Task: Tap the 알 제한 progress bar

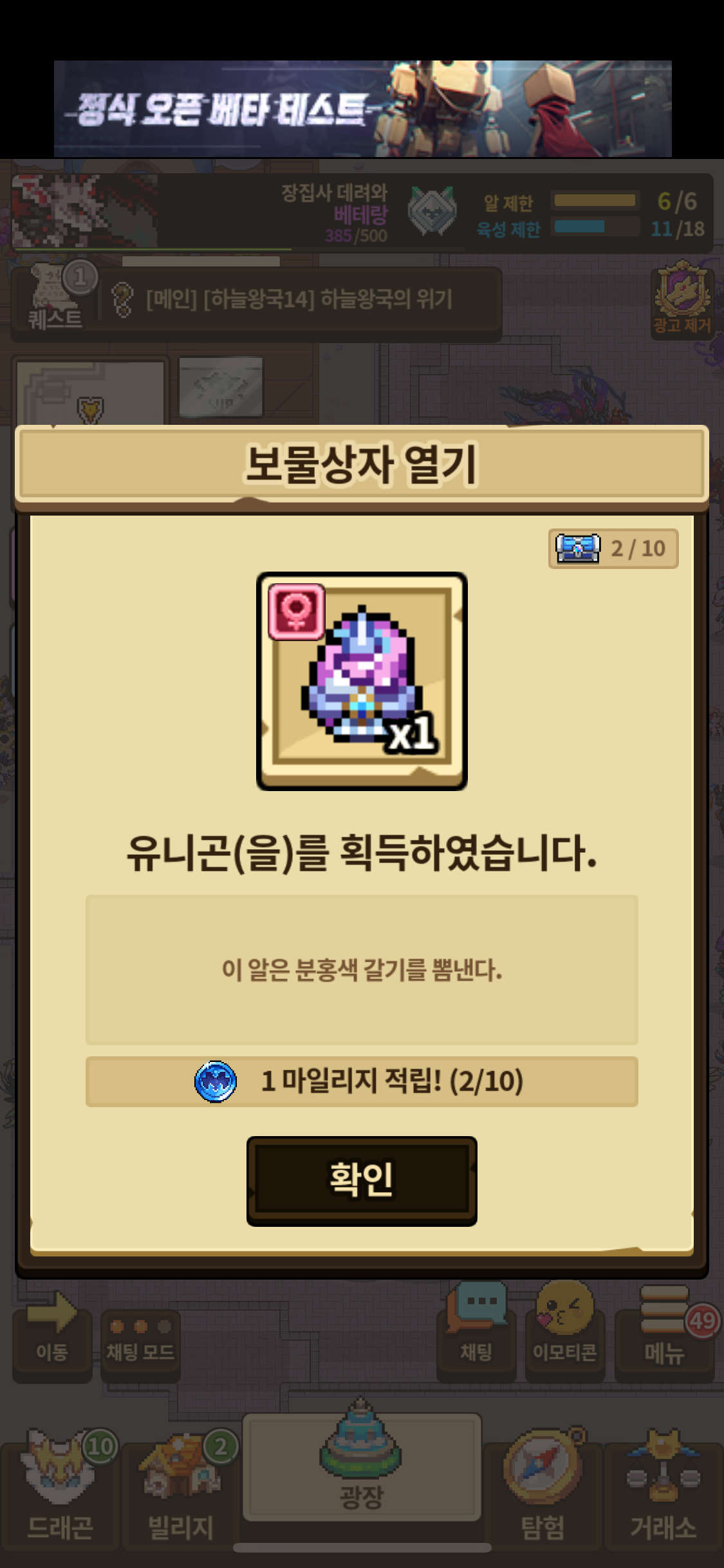Action: (x=595, y=201)
